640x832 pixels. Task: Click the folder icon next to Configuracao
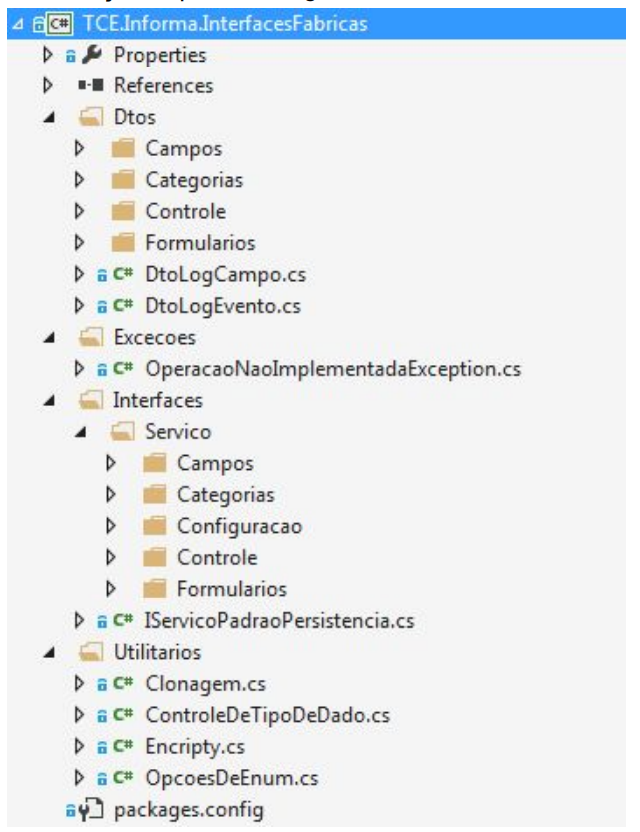coord(154,526)
